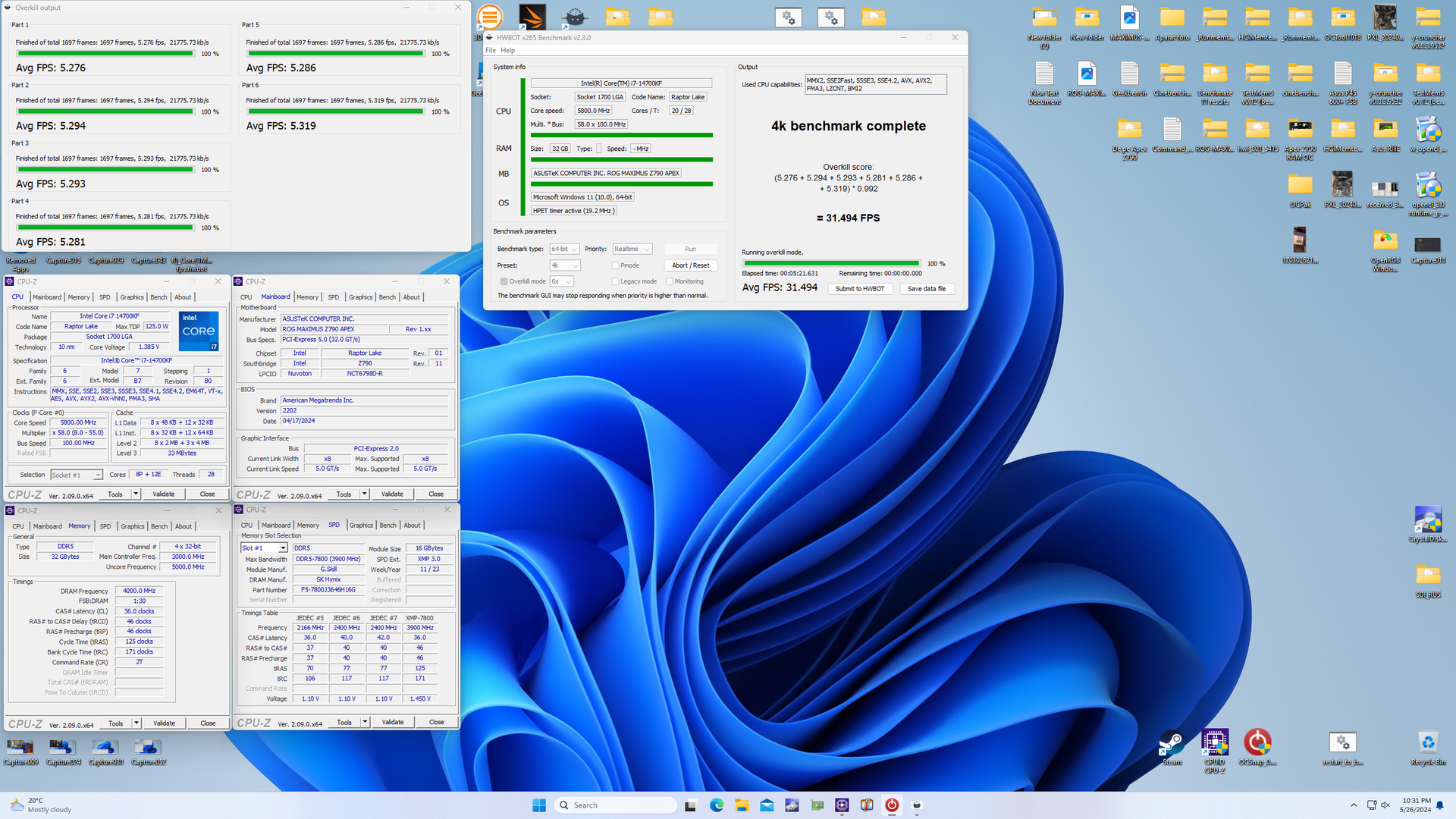The height and width of the screenshot is (819, 1456).
Task: Expand Tools arrow in CPU-Z SPD window
Action: pos(365,722)
